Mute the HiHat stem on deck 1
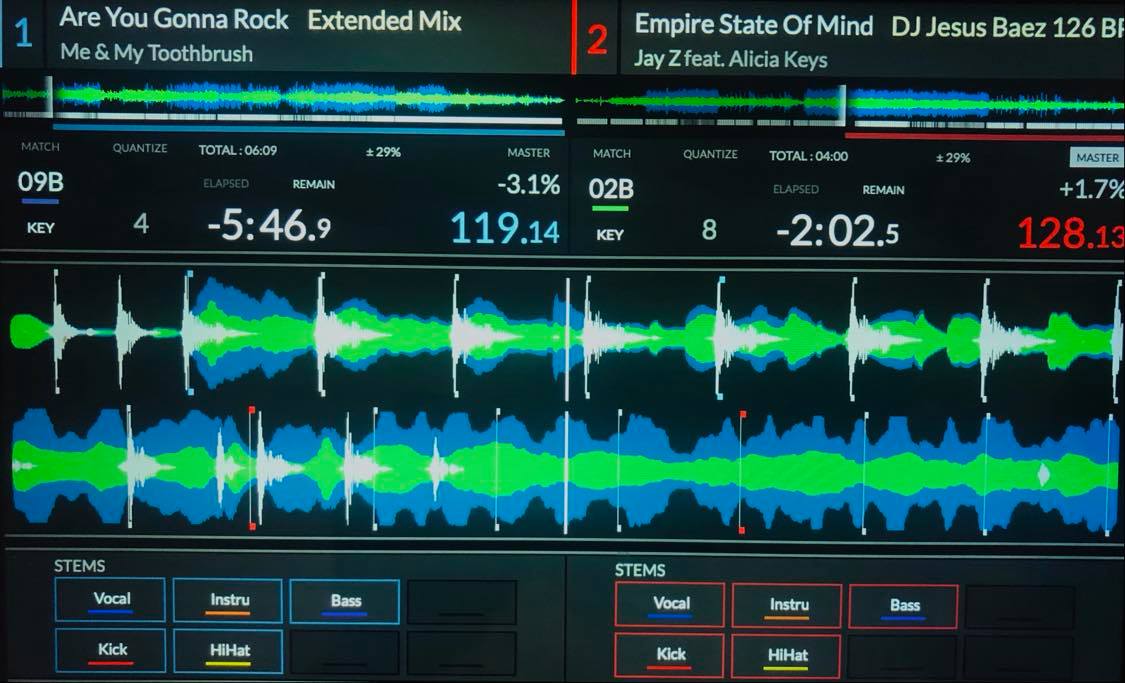The image size is (1125, 683). (x=228, y=651)
